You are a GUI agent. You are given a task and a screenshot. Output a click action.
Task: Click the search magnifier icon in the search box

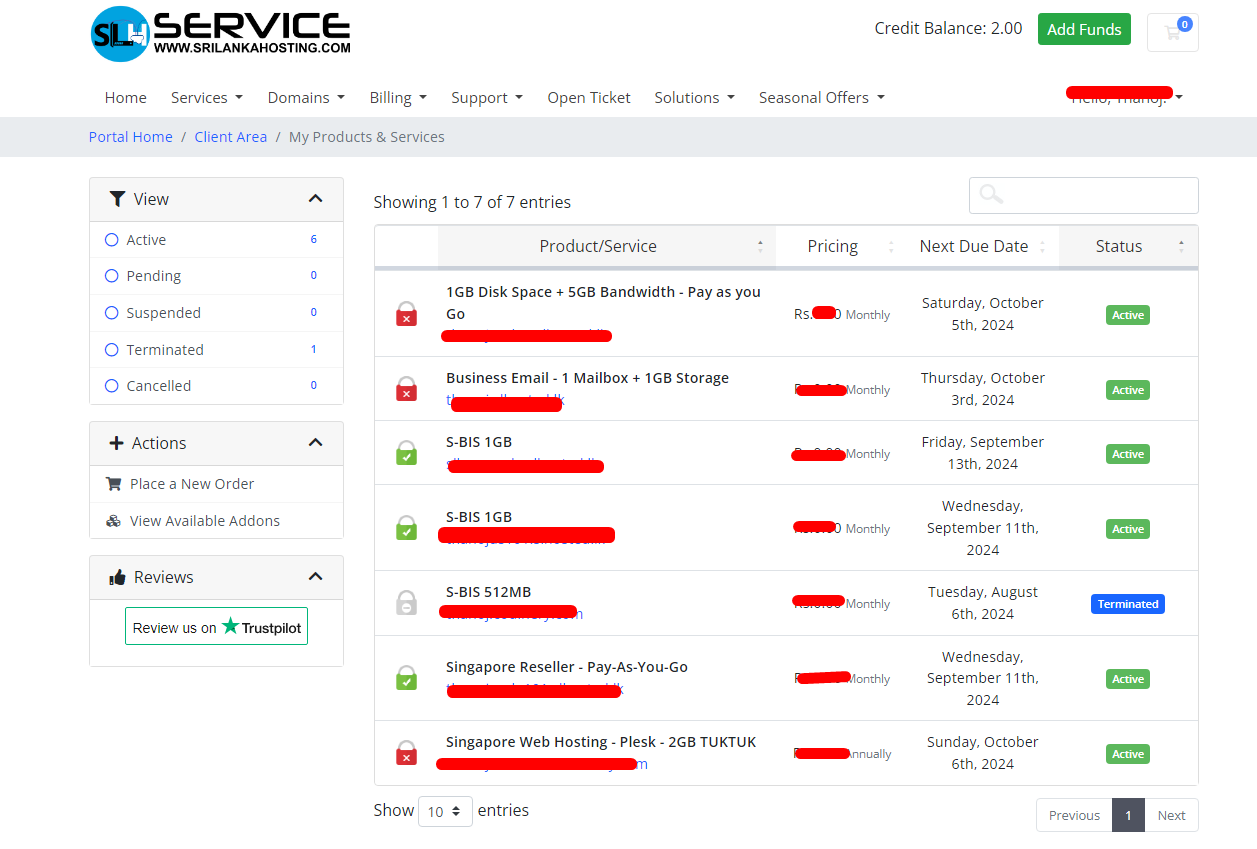[x=990, y=195]
